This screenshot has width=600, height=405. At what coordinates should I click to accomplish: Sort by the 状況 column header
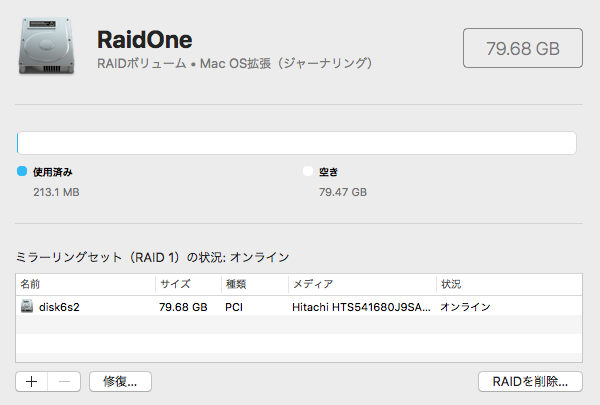click(509, 284)
